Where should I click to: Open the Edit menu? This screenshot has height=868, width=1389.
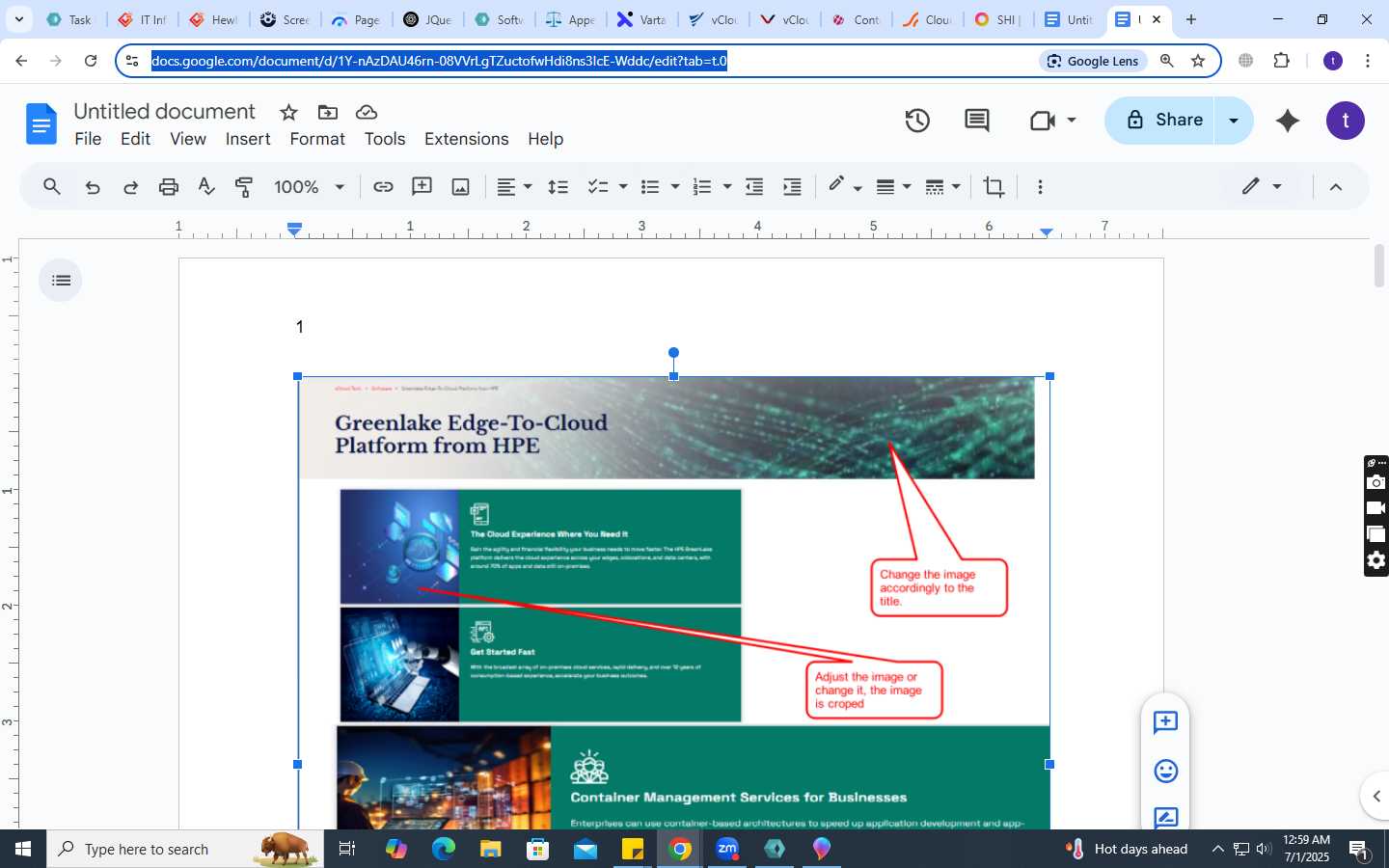pyautogui.click(x=135, y=139)
